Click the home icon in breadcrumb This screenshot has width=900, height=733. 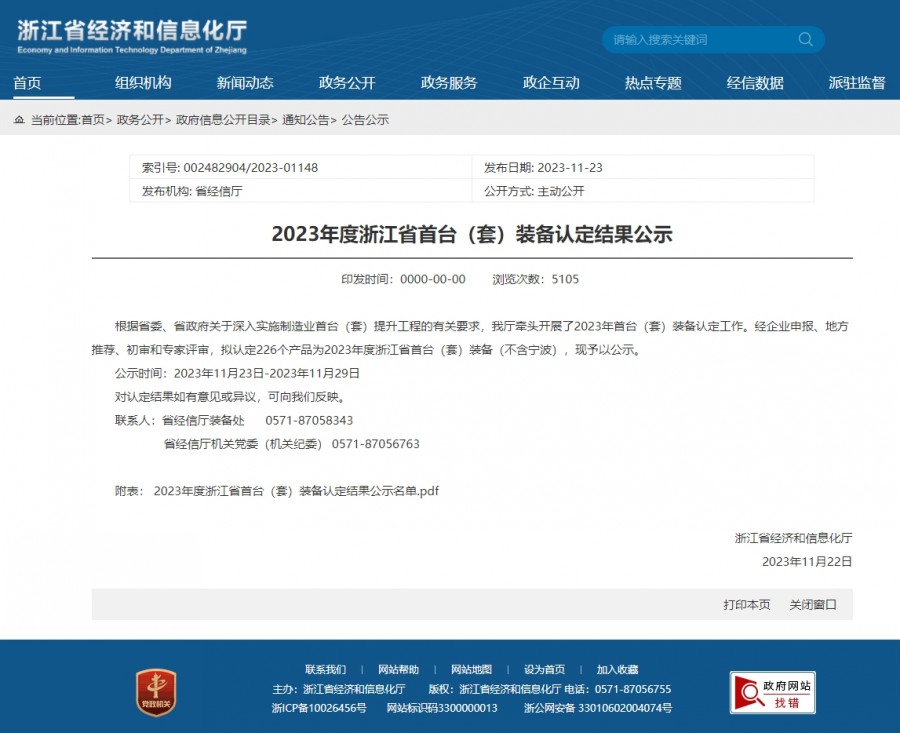19,119
